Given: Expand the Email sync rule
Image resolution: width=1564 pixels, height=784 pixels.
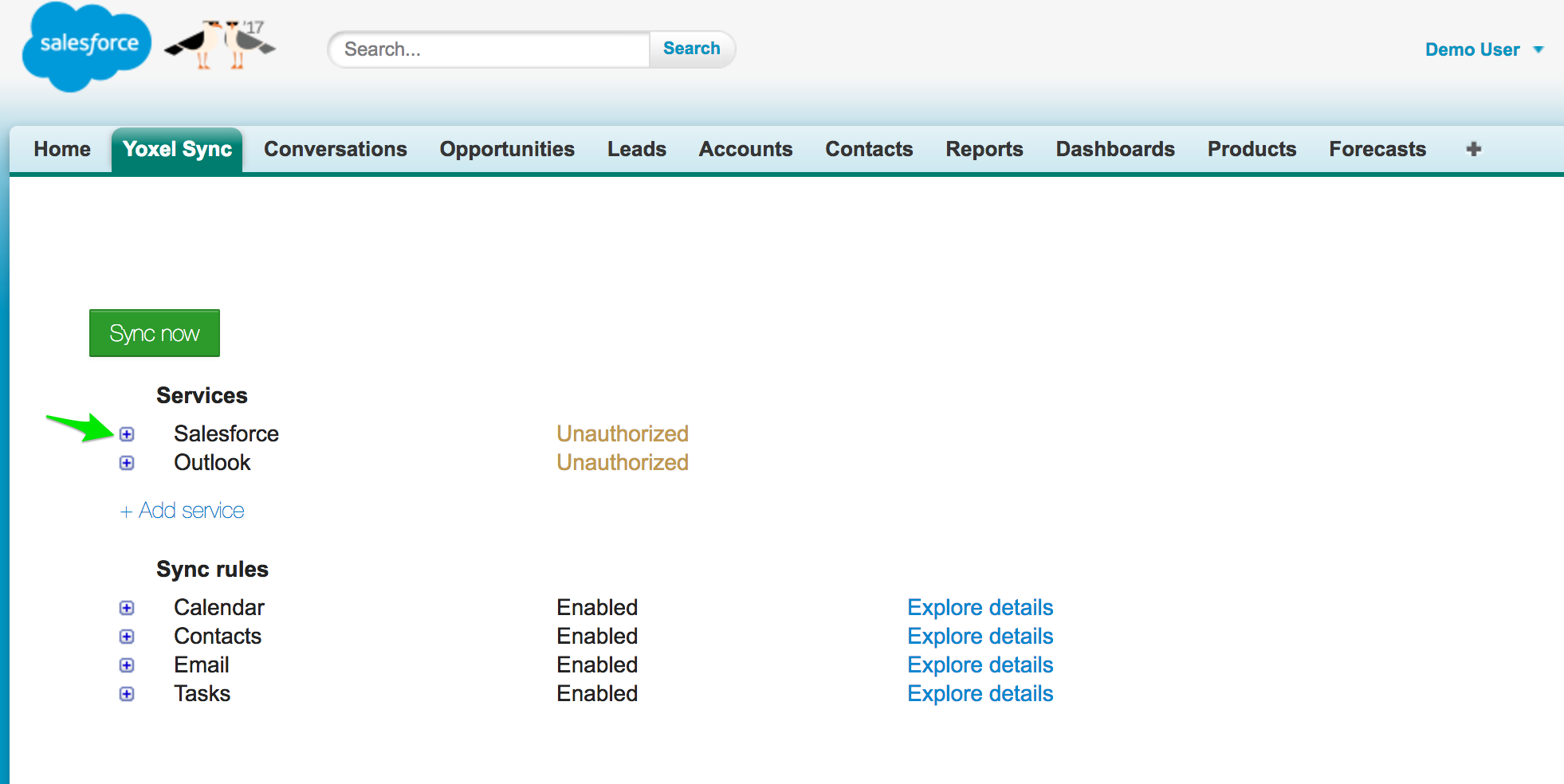Looking at the screenshot, I should tap(127, 665).
